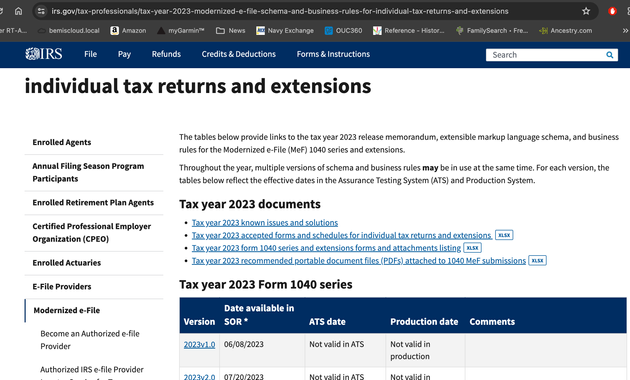630x380 pixels.
Task: Click the Tax year 2023 documents heading
Action: tap(250, 204)
